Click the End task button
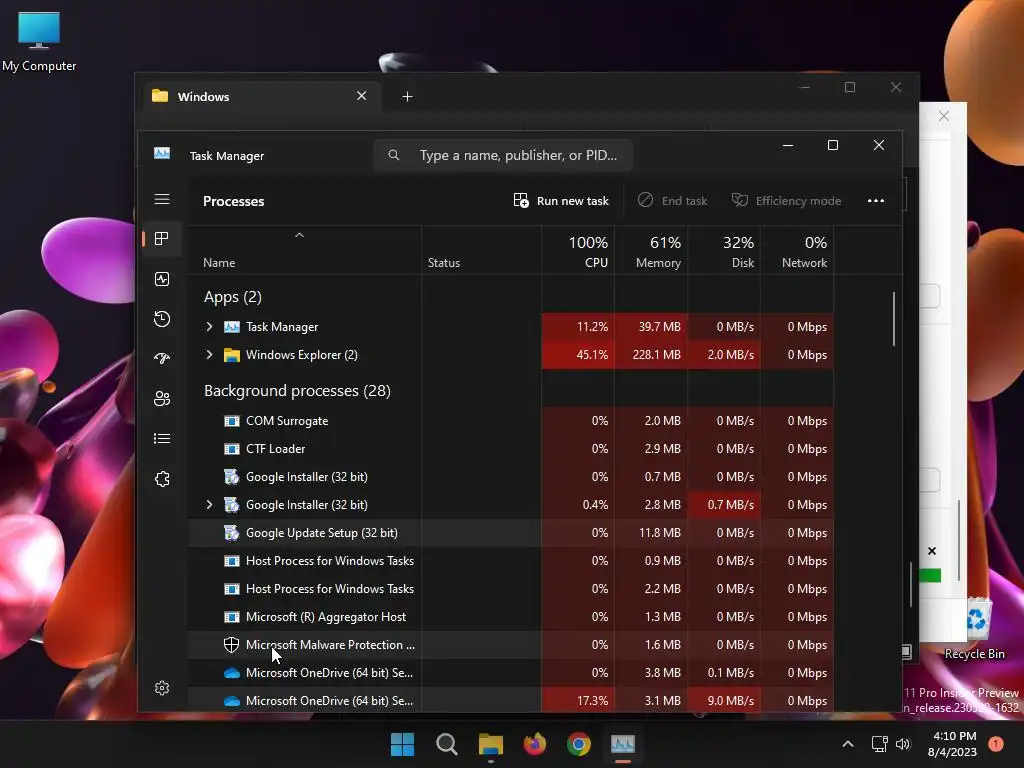 click(x=673, y=200)
